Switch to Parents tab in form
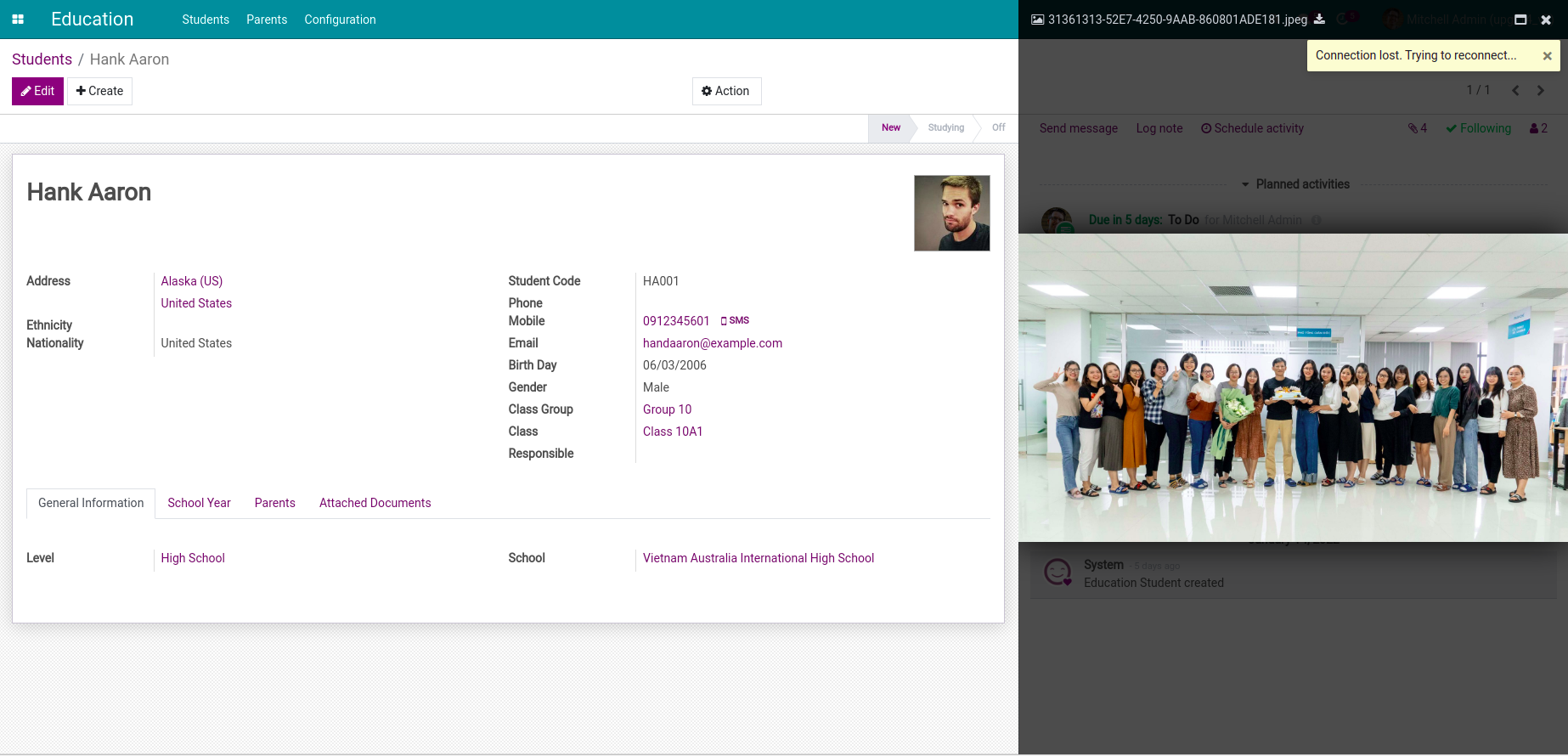The height and width of the screenshot is (756, 1568). coord(275,503)
